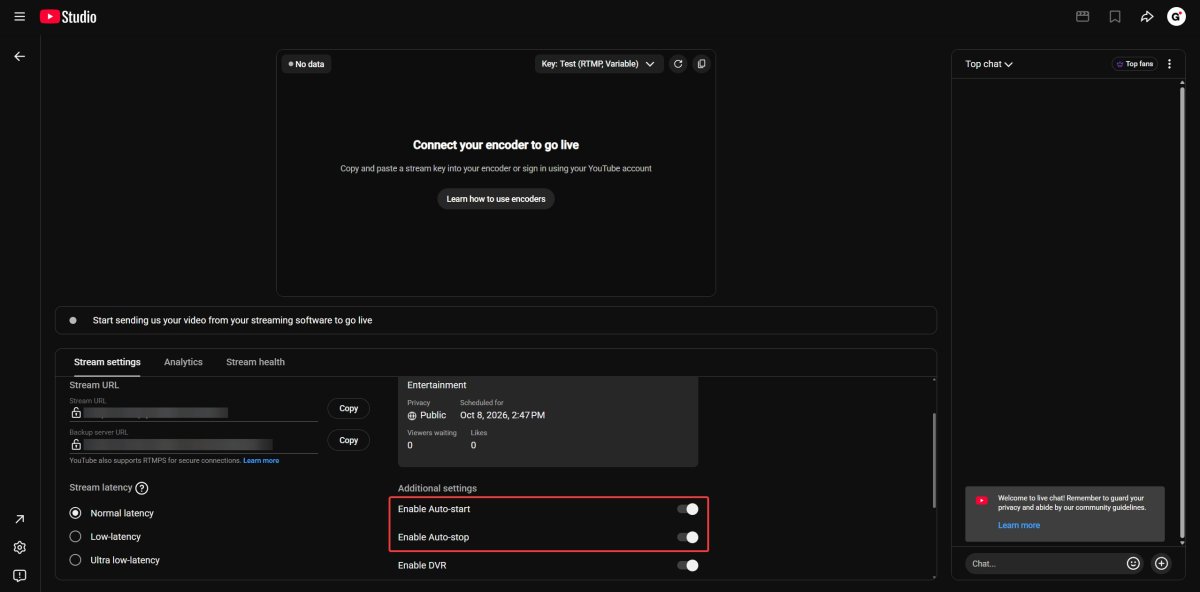This screenshot has height=592, width=1200.
Task: Click the globe icon next to Public
Action: click(x=412, y=415)
